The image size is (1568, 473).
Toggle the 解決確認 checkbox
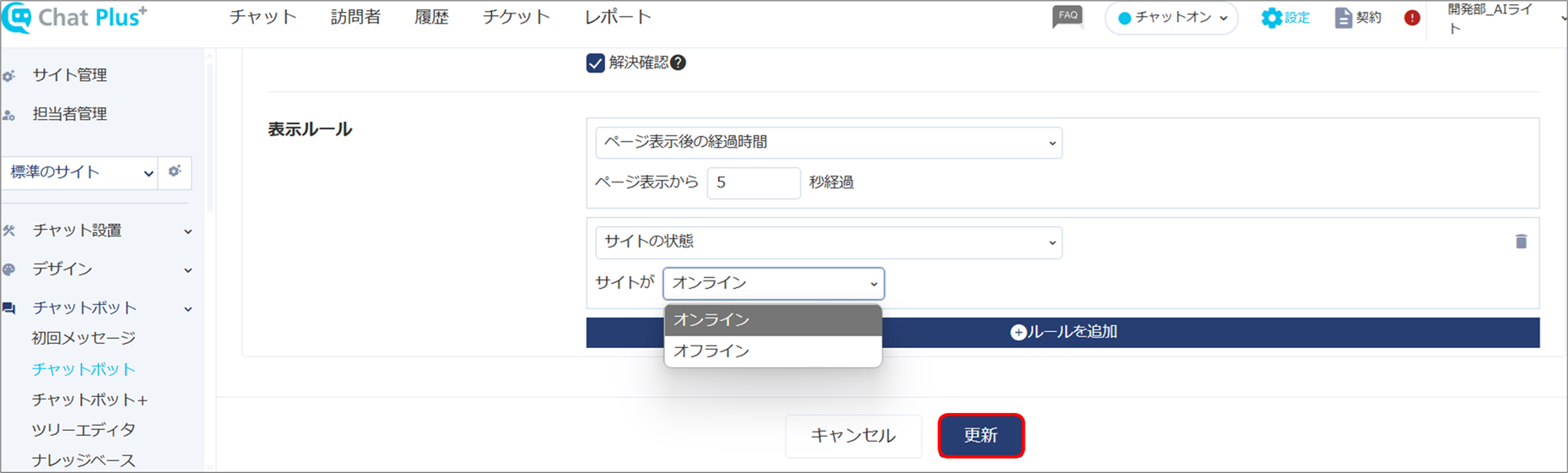[x=596, y=63]
